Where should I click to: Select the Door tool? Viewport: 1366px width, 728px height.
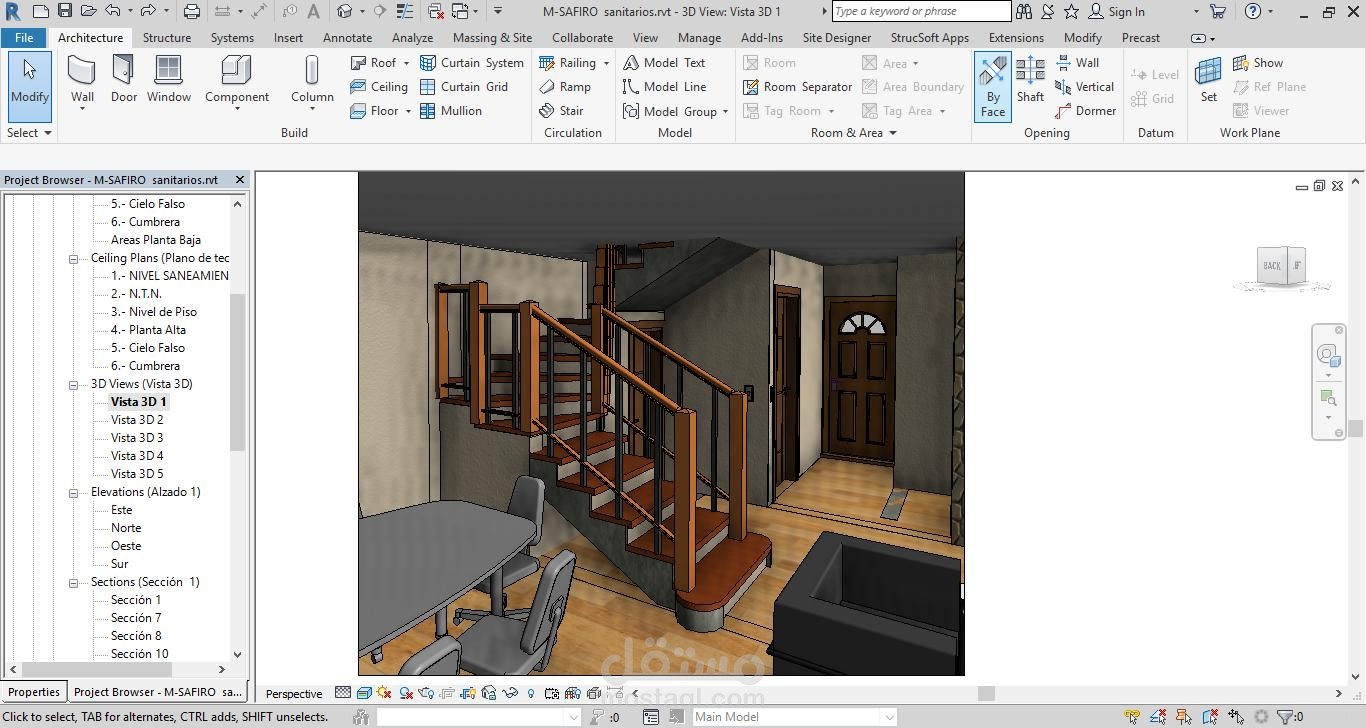tap(124, 79)
